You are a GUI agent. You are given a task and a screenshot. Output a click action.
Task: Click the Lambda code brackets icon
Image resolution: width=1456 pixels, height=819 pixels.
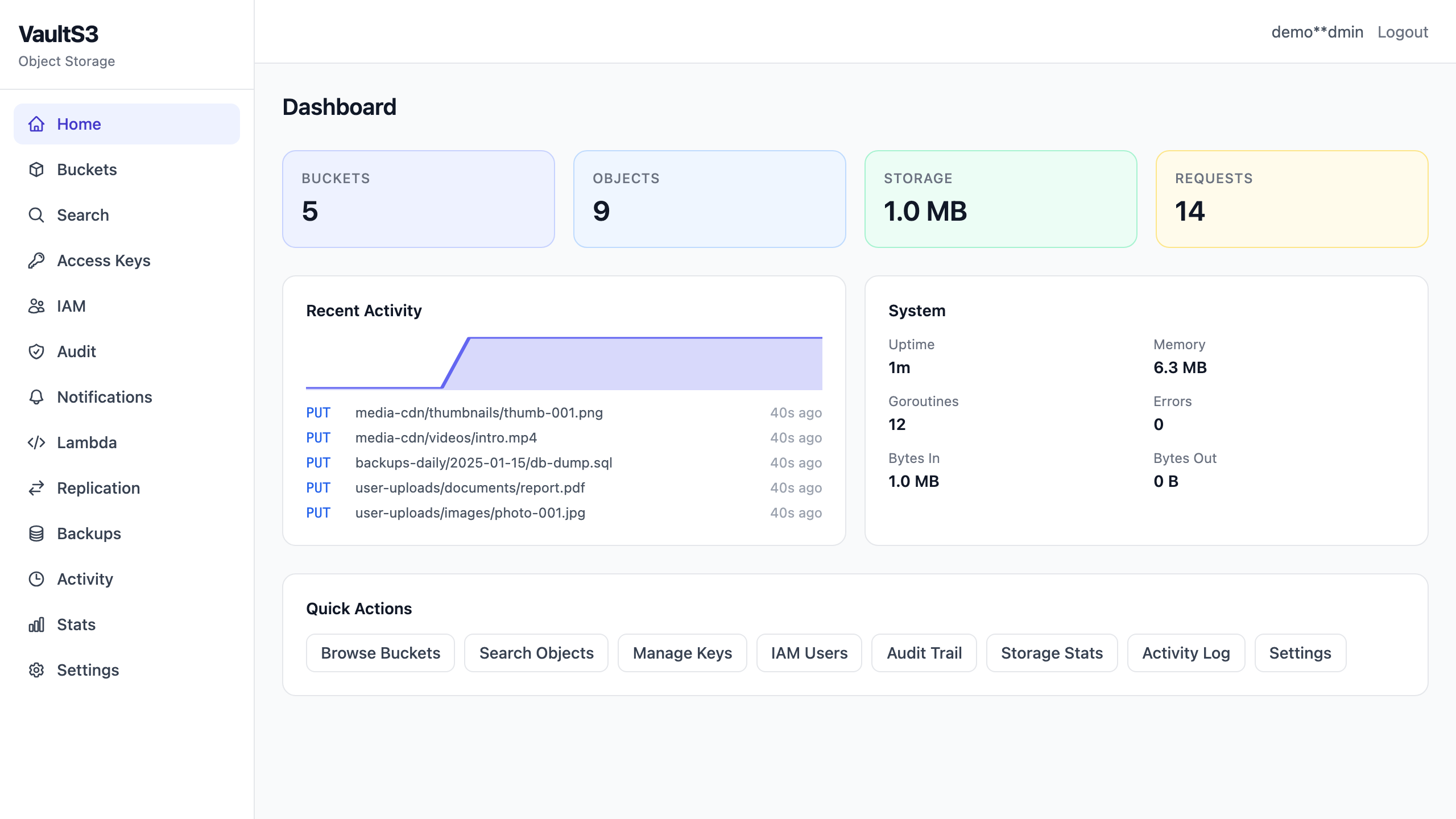(x=36, y=442)
